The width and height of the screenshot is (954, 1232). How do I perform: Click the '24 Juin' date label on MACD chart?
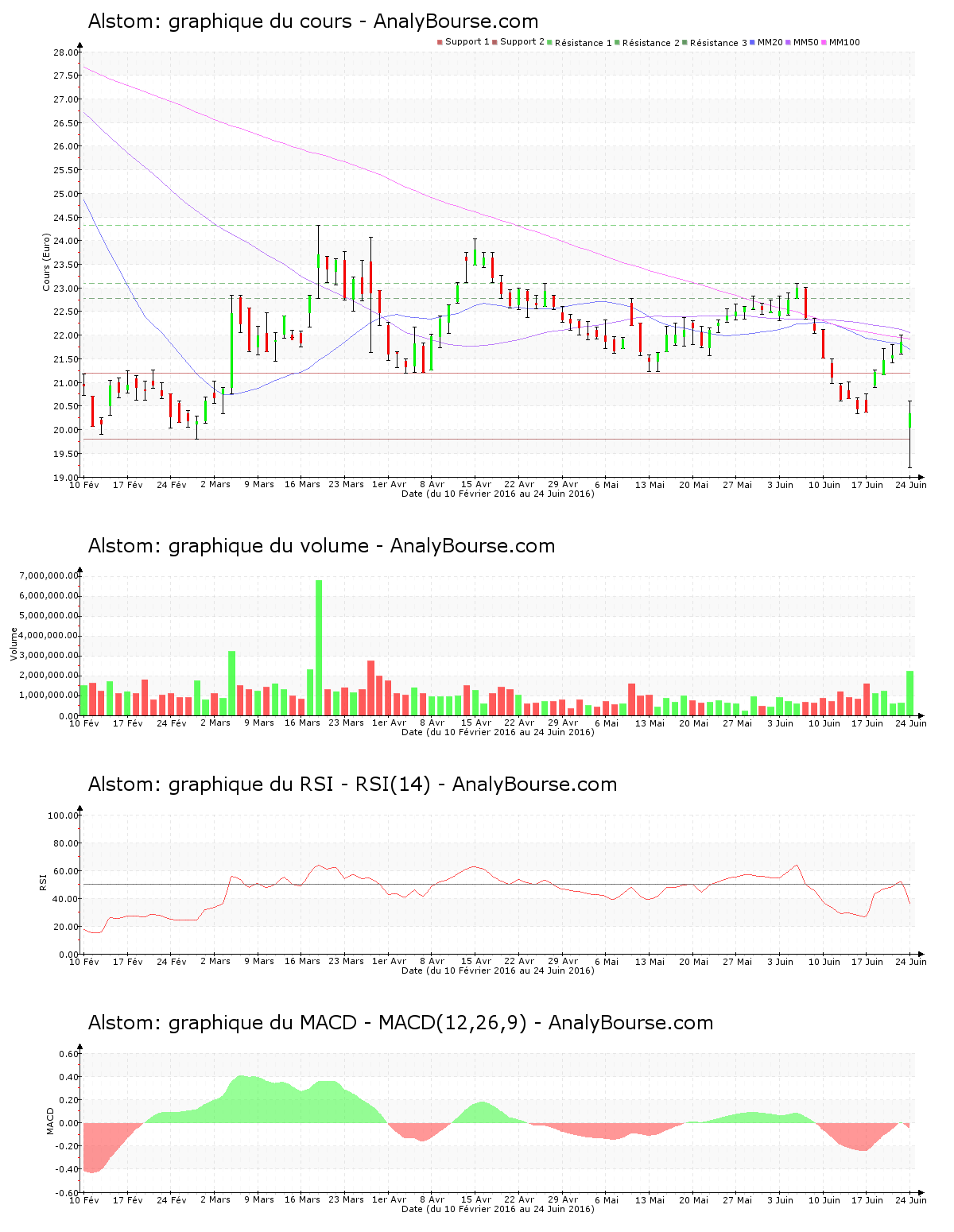pyautogui.click(x=911, y=1199)
